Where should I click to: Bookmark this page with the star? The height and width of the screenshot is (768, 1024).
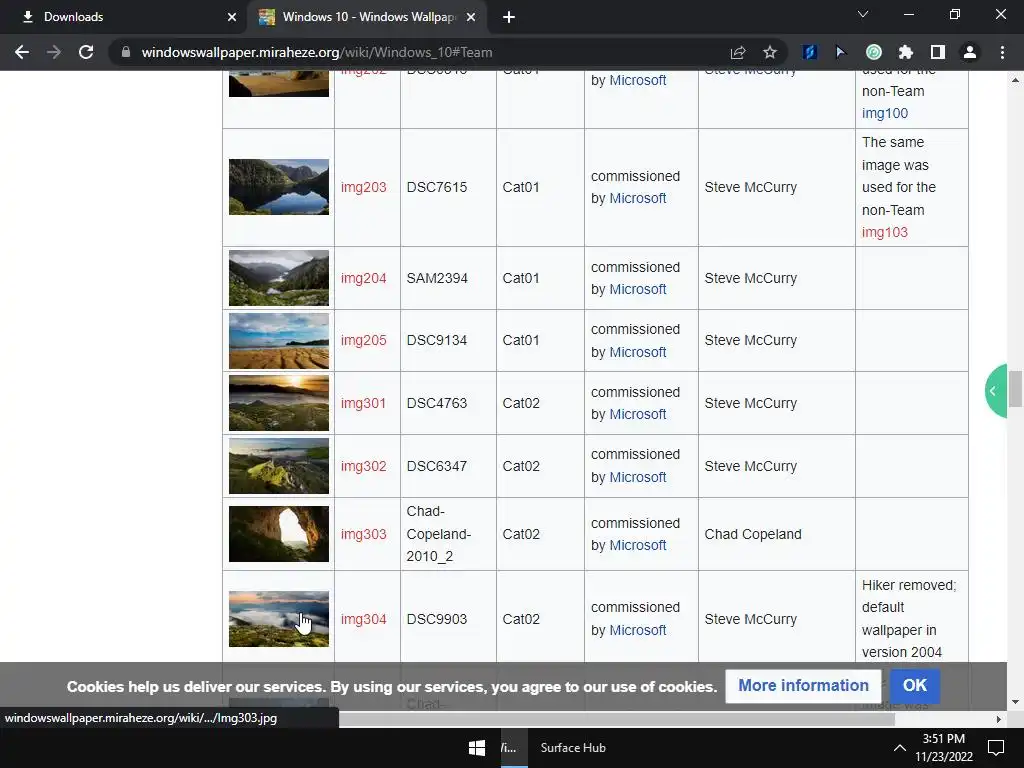[x=770, y=52]
